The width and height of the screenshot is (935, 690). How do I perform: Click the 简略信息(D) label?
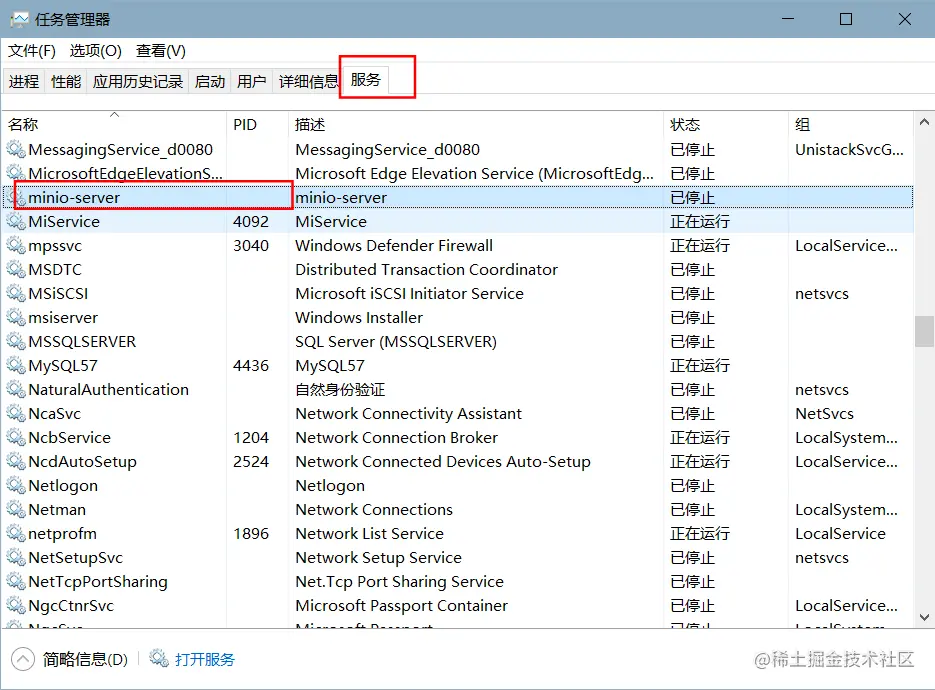pos(85,659)
